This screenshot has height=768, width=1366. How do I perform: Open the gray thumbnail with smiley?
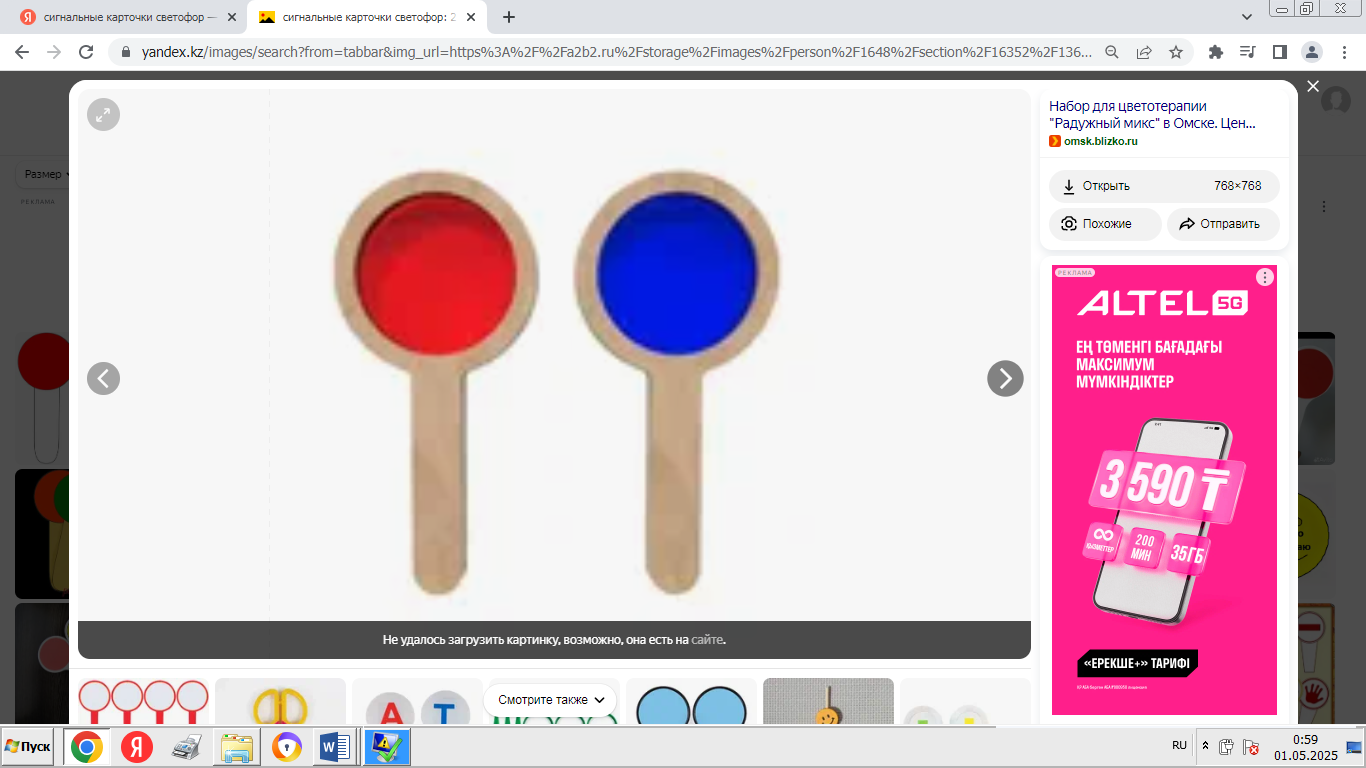click(828, 701)
